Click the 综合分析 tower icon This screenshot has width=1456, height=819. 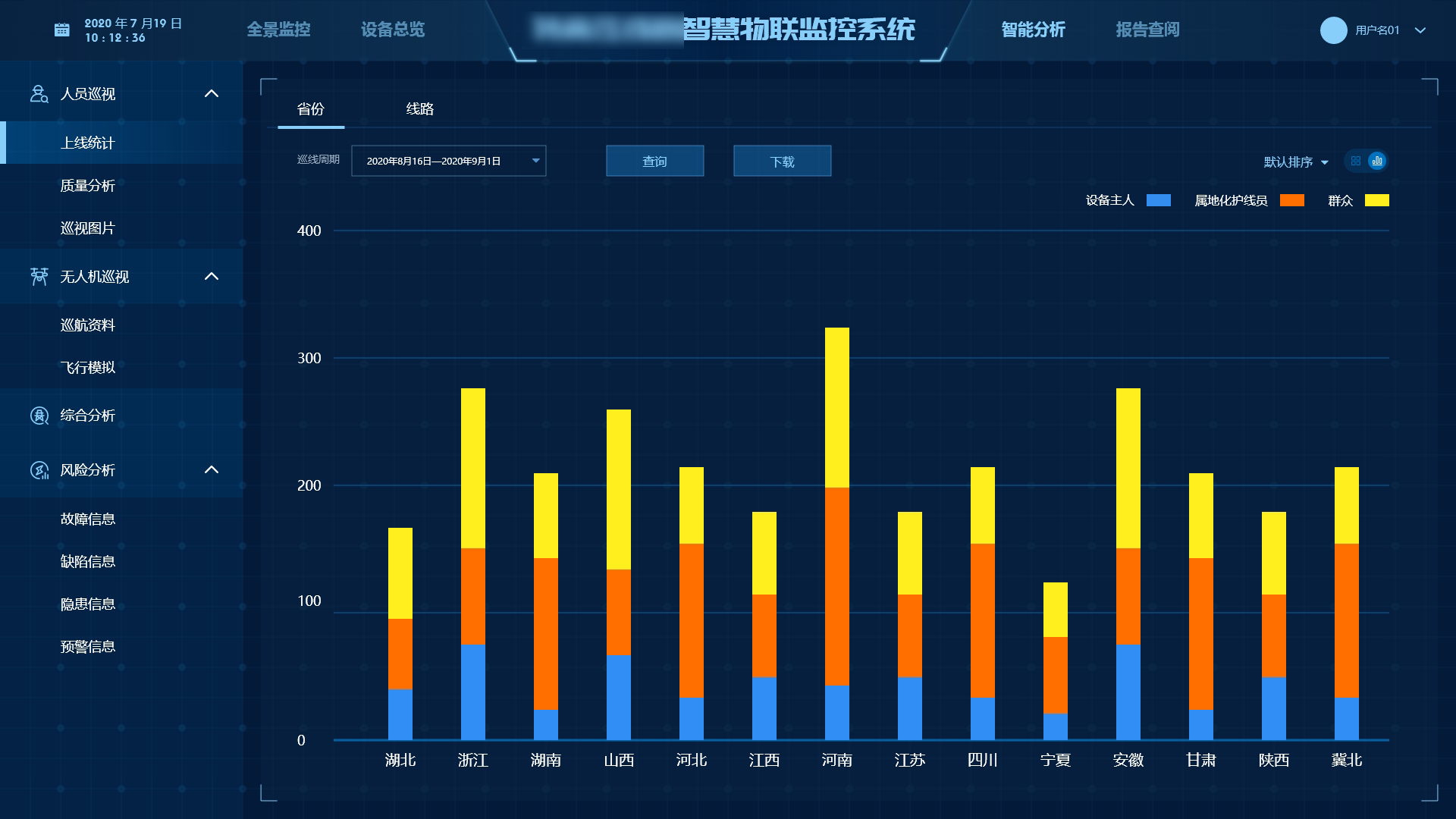click(x=39, y=416)
